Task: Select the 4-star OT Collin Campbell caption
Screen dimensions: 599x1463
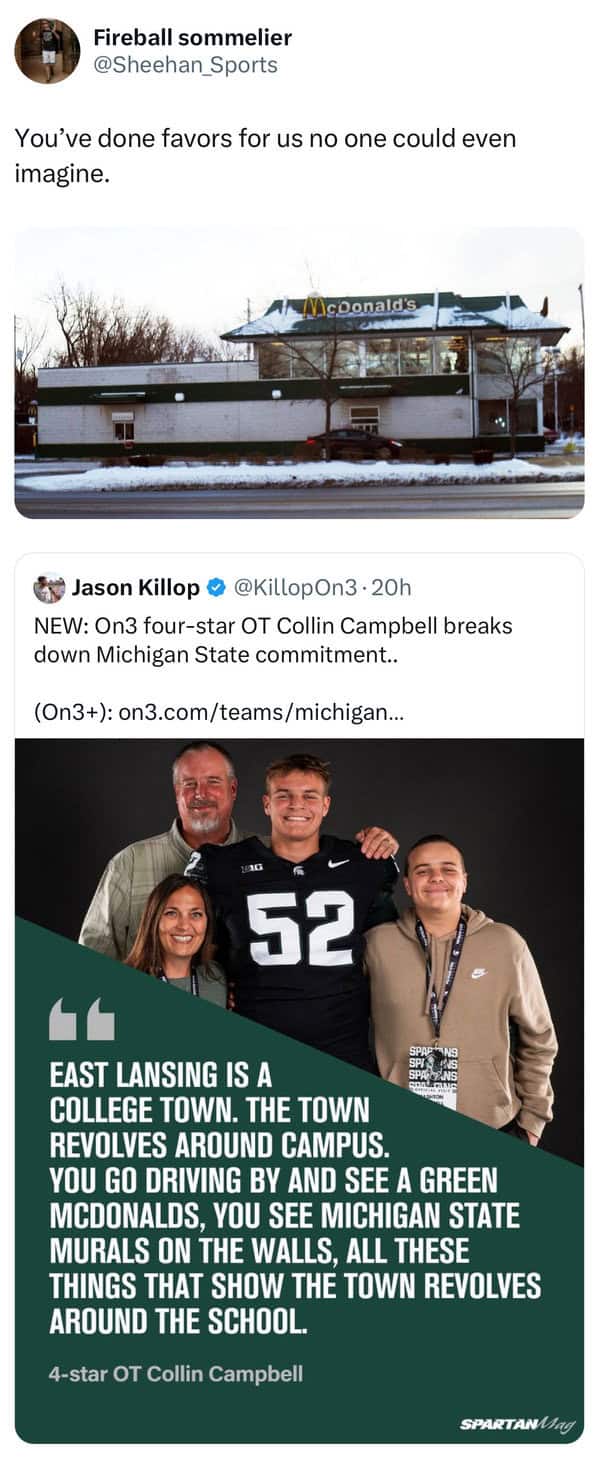Action: coord(176,1374)
